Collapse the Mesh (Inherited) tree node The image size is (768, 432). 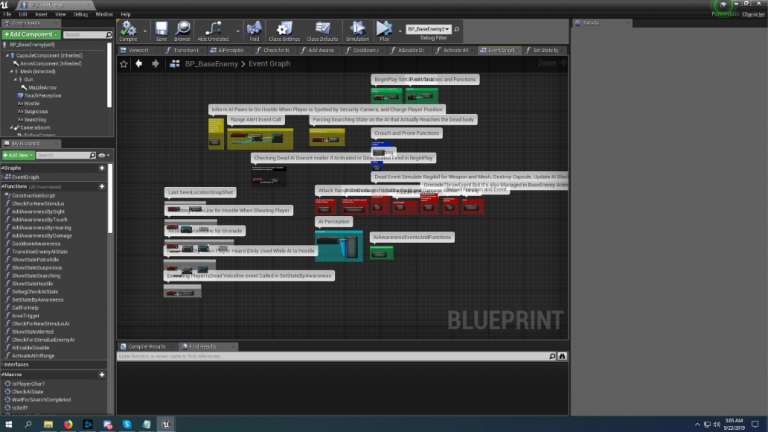pyautogui.click(x=11, y=72)
